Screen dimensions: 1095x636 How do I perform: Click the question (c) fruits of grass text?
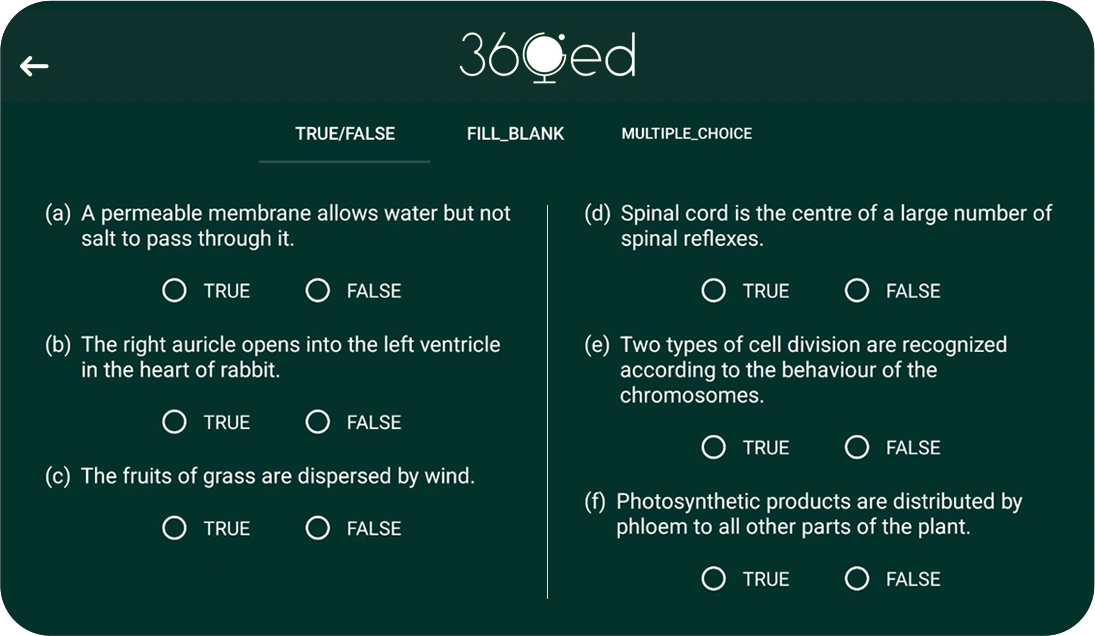pos(278,476)
